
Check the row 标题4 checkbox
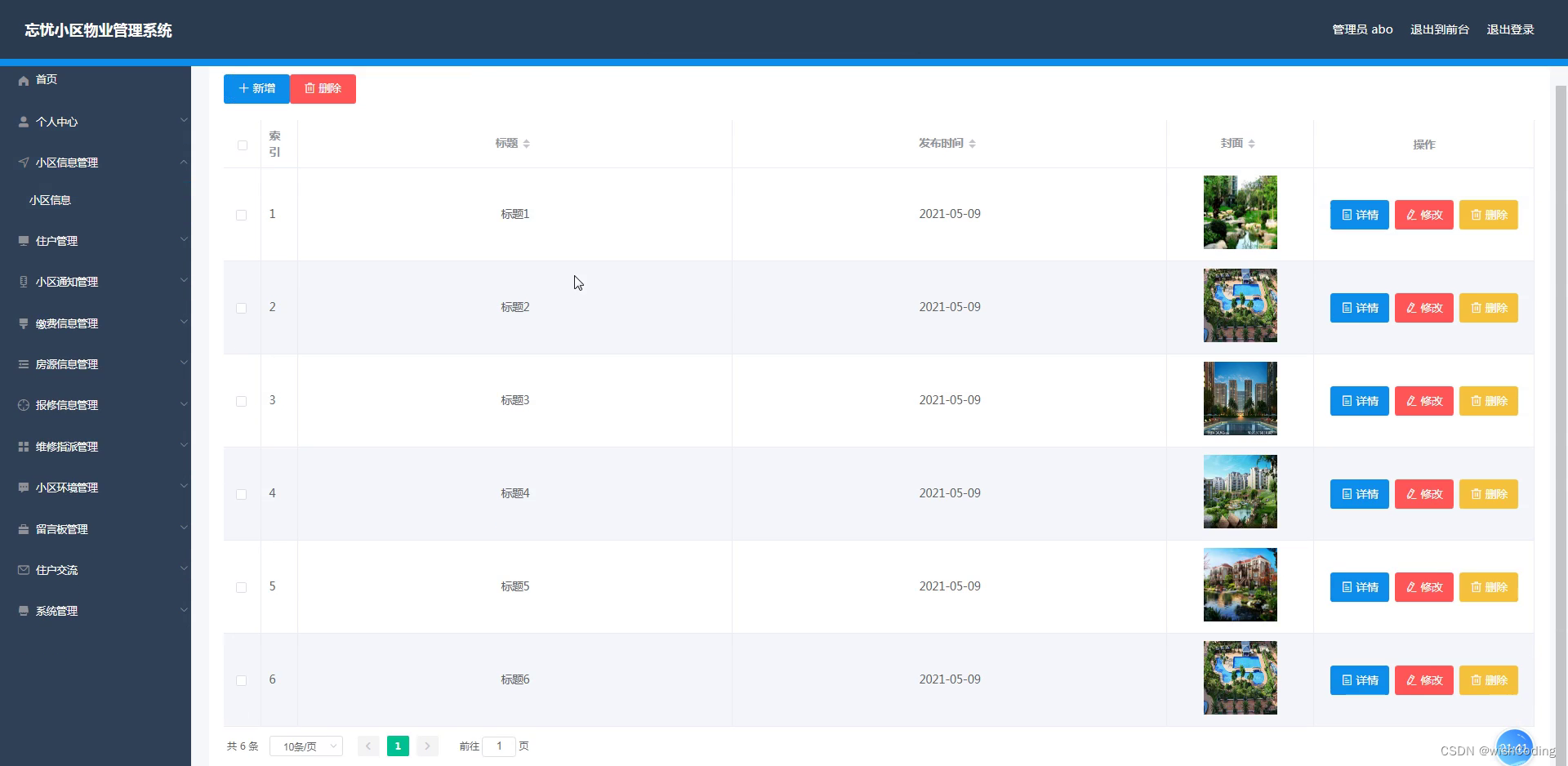pos(242,494)
